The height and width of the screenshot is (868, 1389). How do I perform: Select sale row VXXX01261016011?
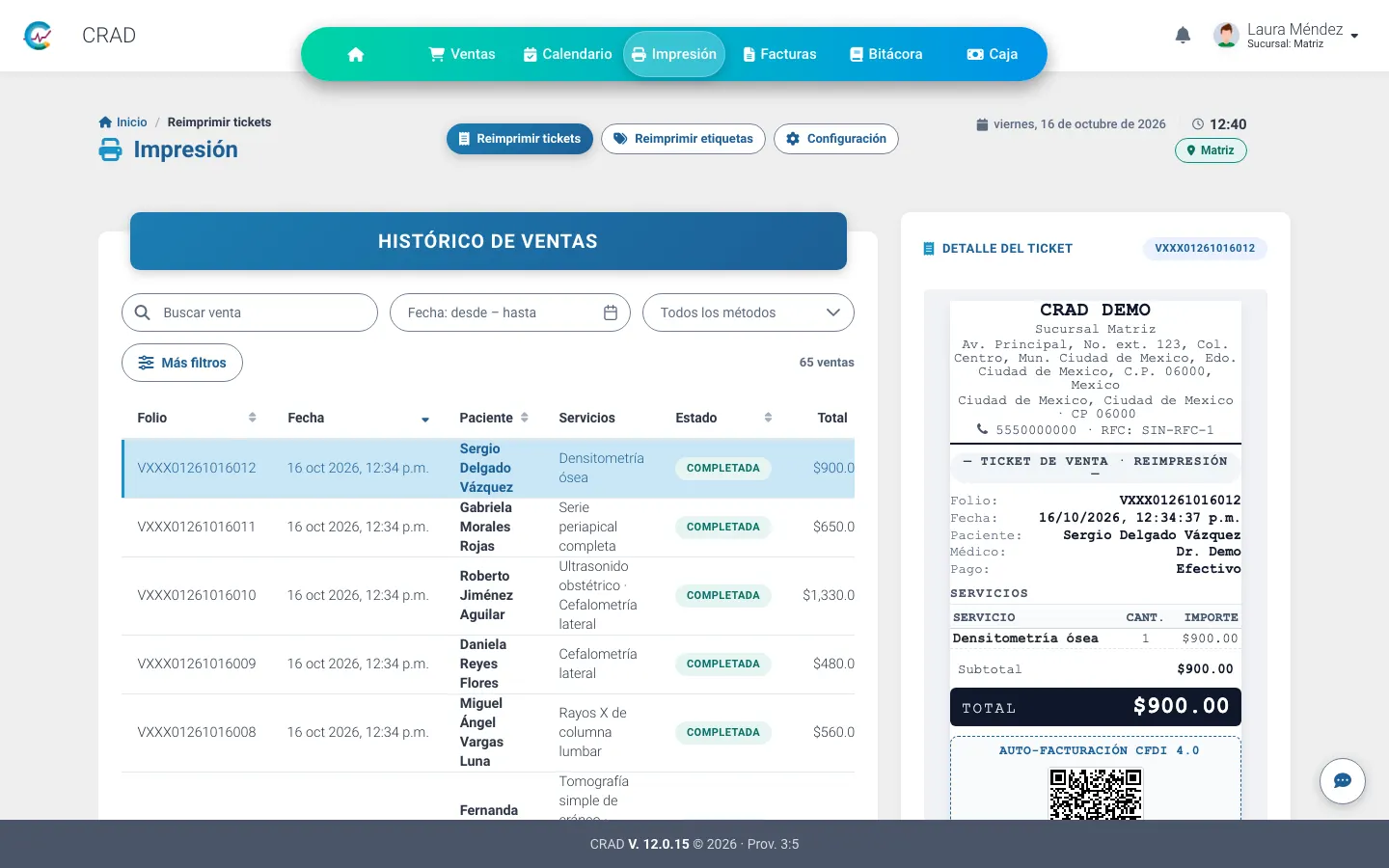pyautogui.click(x=488, y=527)
